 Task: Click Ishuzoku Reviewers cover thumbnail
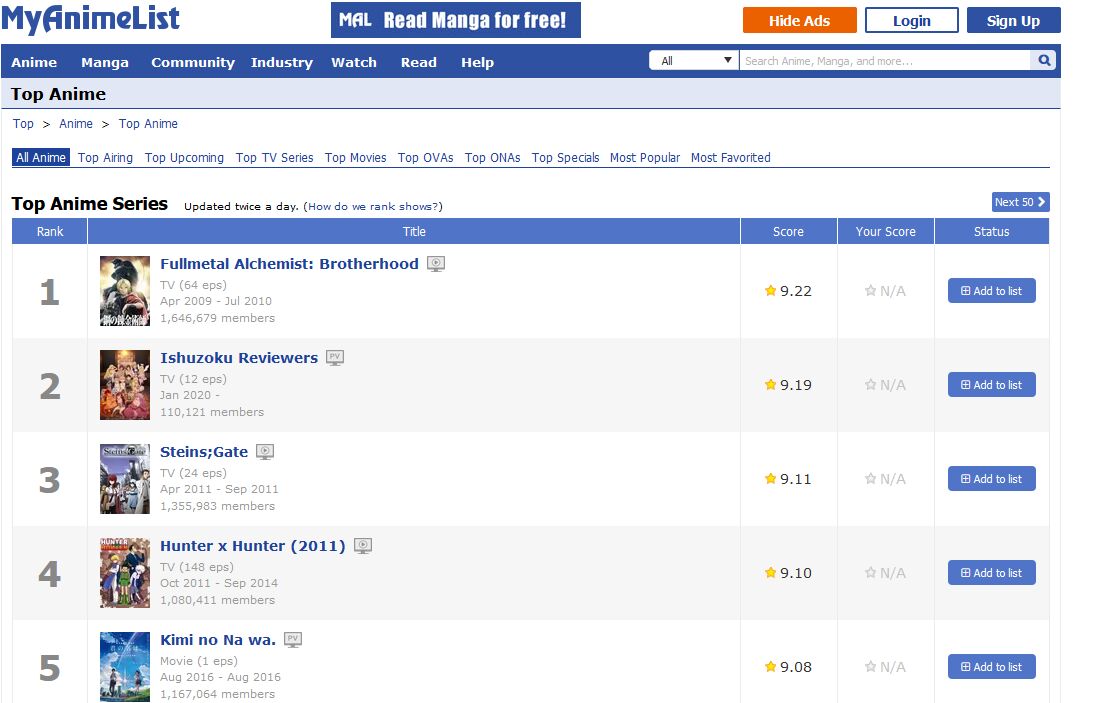click(125, 385)
